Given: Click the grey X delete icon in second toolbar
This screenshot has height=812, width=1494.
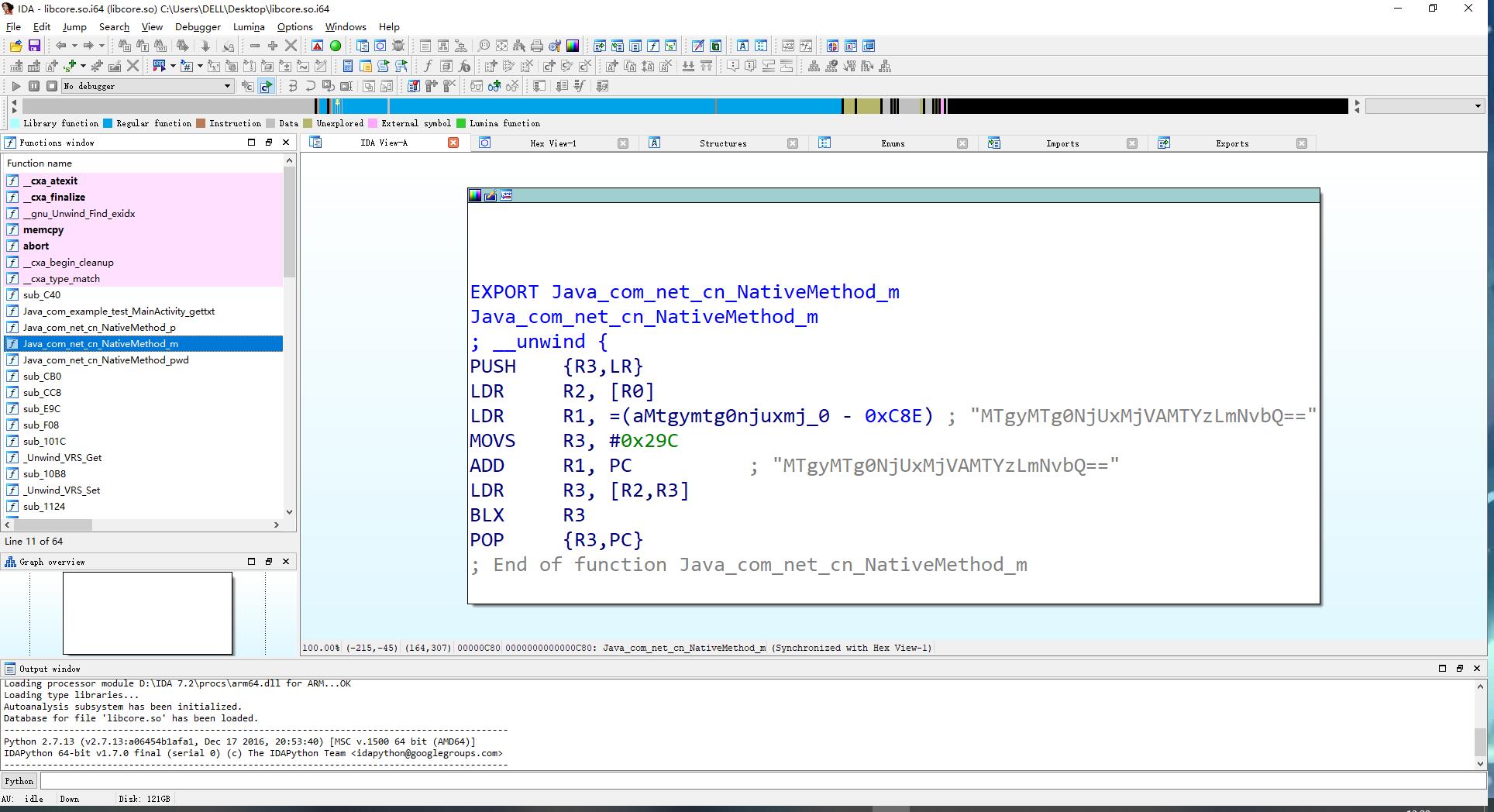Looking at the screenshot, I should [x=133, y=66].
